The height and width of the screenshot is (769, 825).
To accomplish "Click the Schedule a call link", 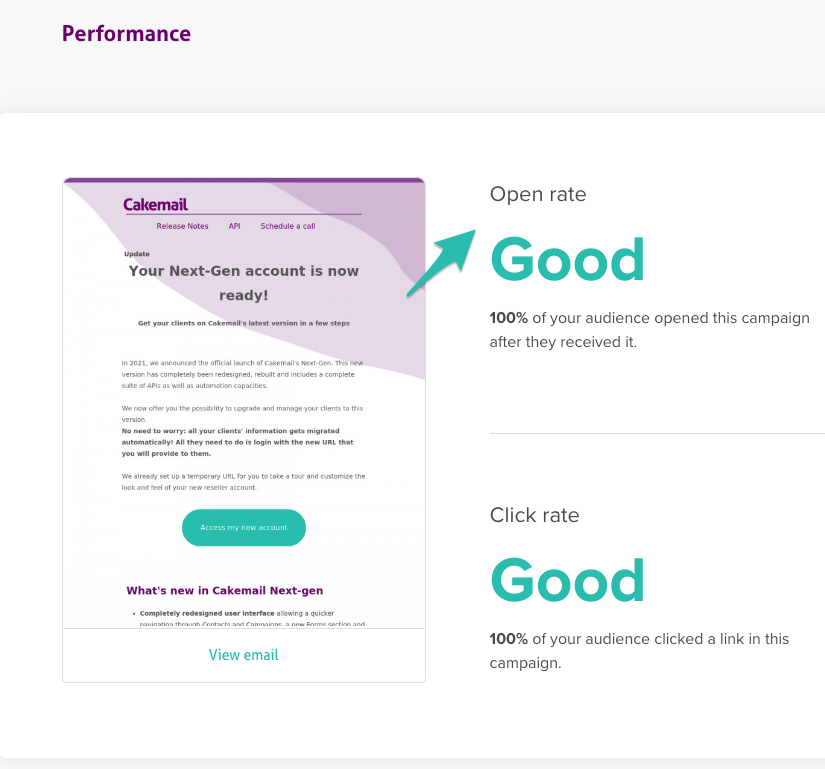I will click(x=288, y=226).
